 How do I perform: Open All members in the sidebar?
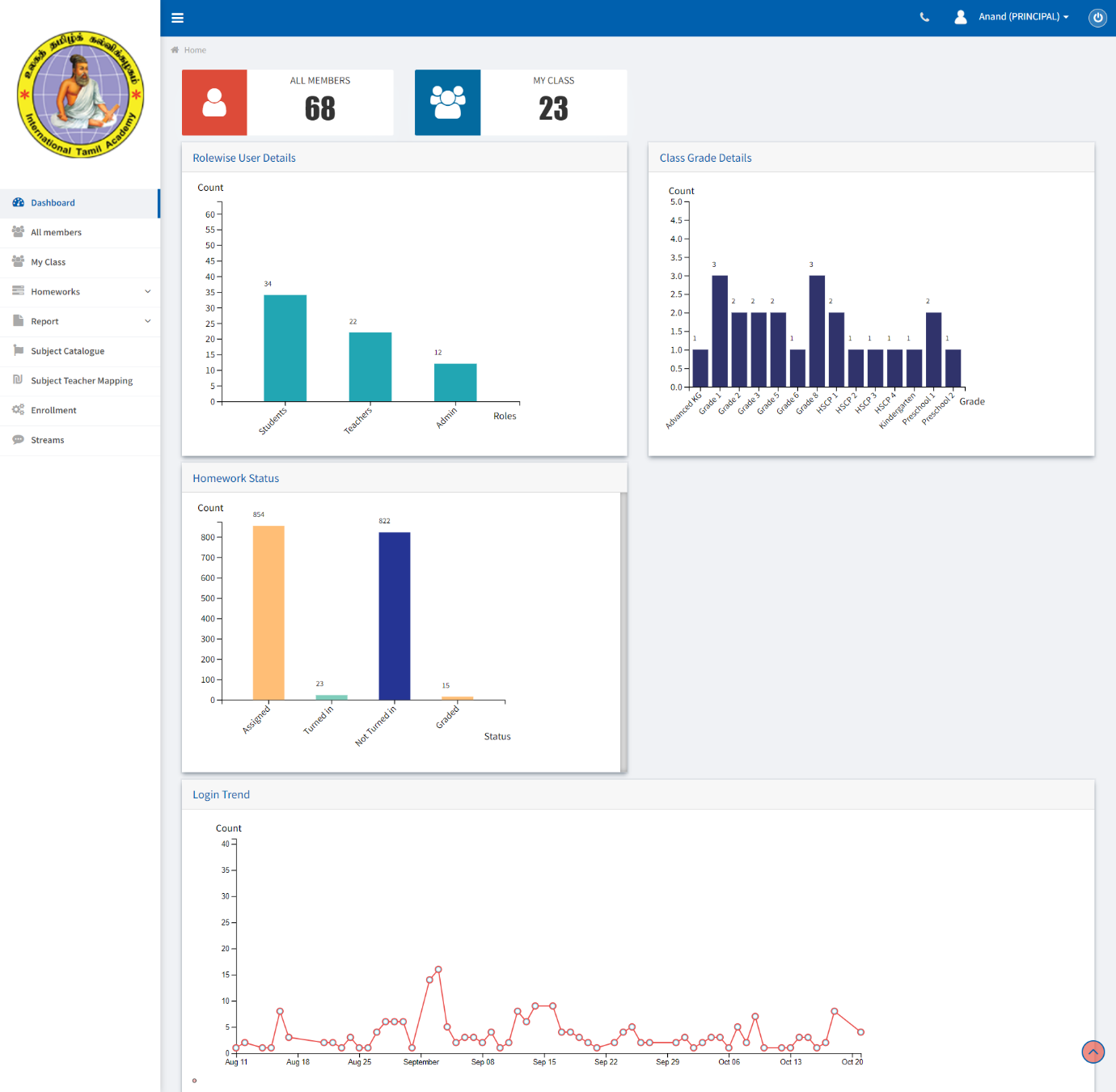56,233
